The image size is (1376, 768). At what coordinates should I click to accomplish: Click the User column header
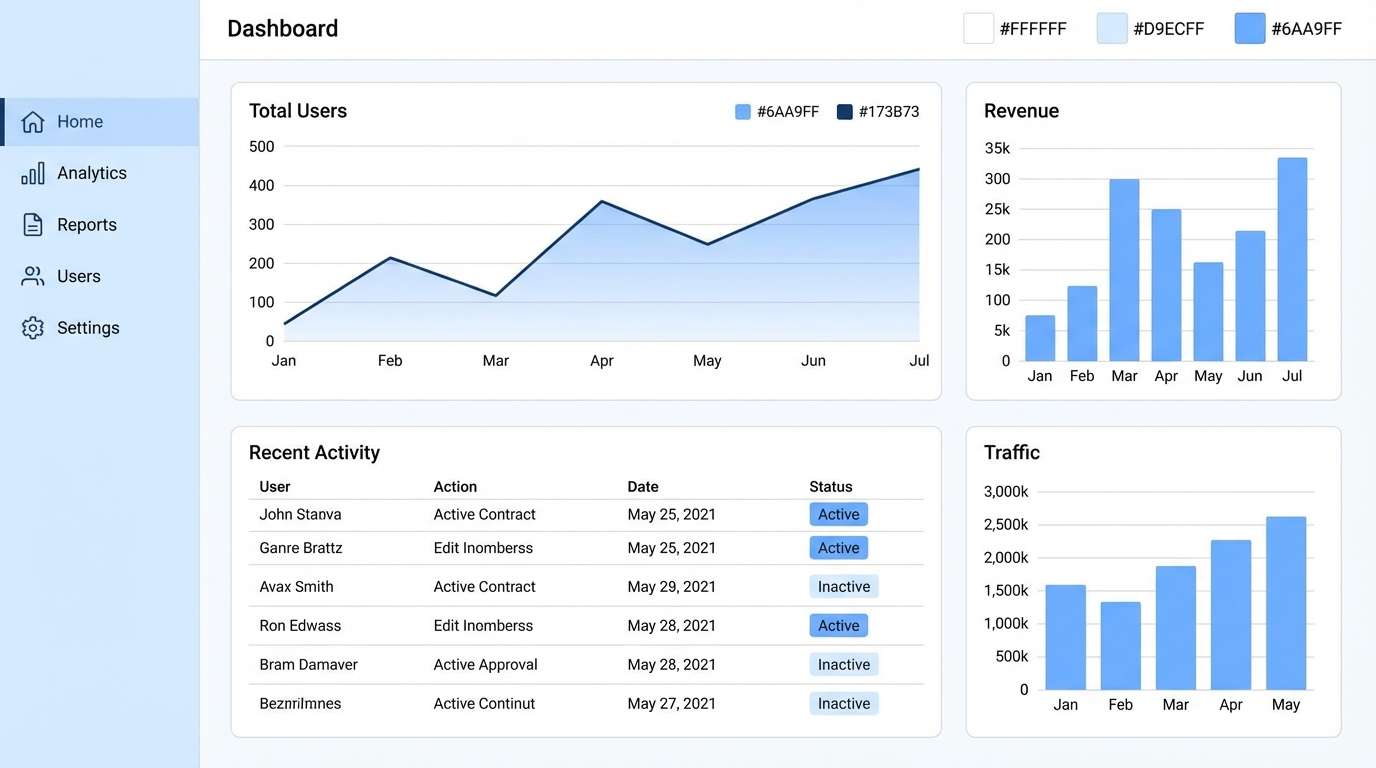[x=274, y=487]
